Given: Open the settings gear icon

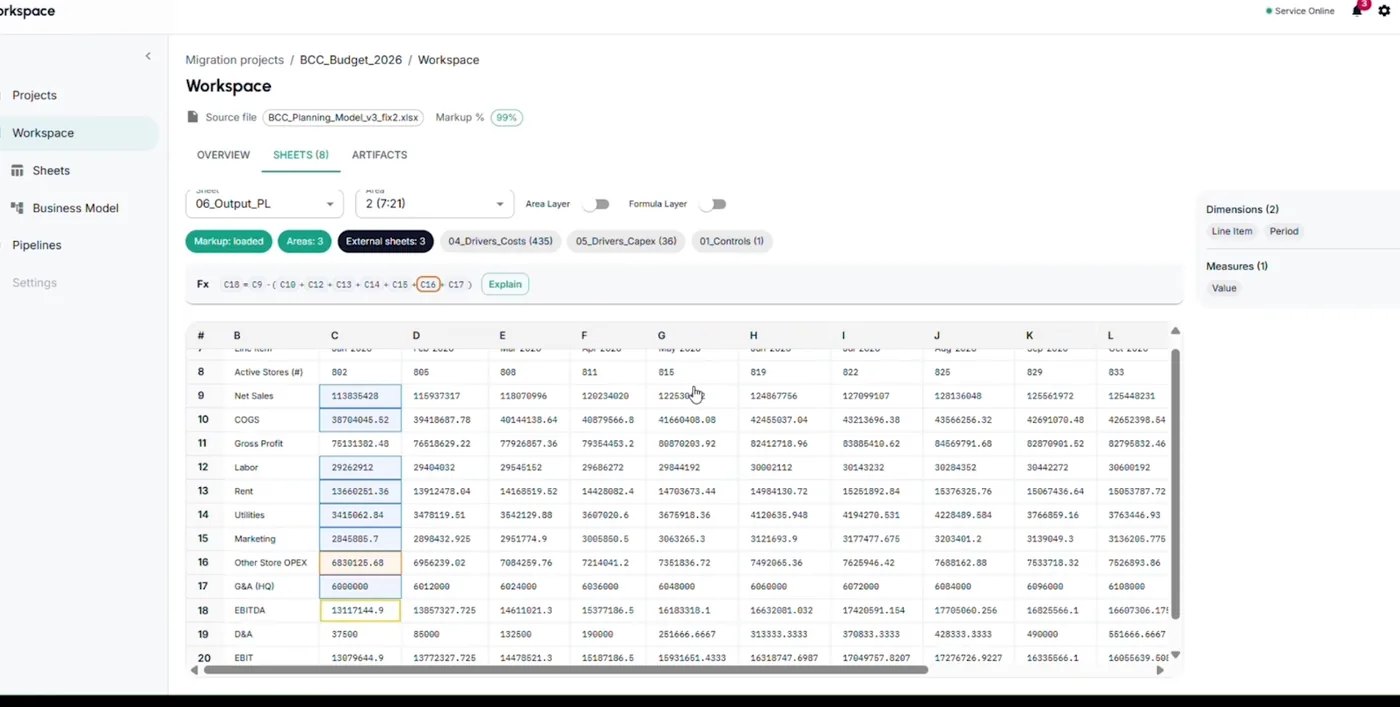Looking at the screenshot, I should [x=1384, y=11].
